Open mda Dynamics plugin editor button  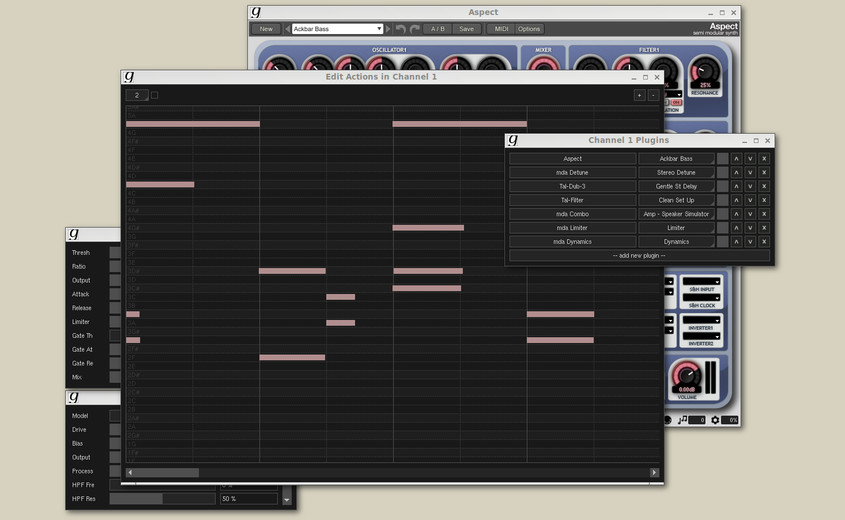pyautogui.click(x=572, y=241)
